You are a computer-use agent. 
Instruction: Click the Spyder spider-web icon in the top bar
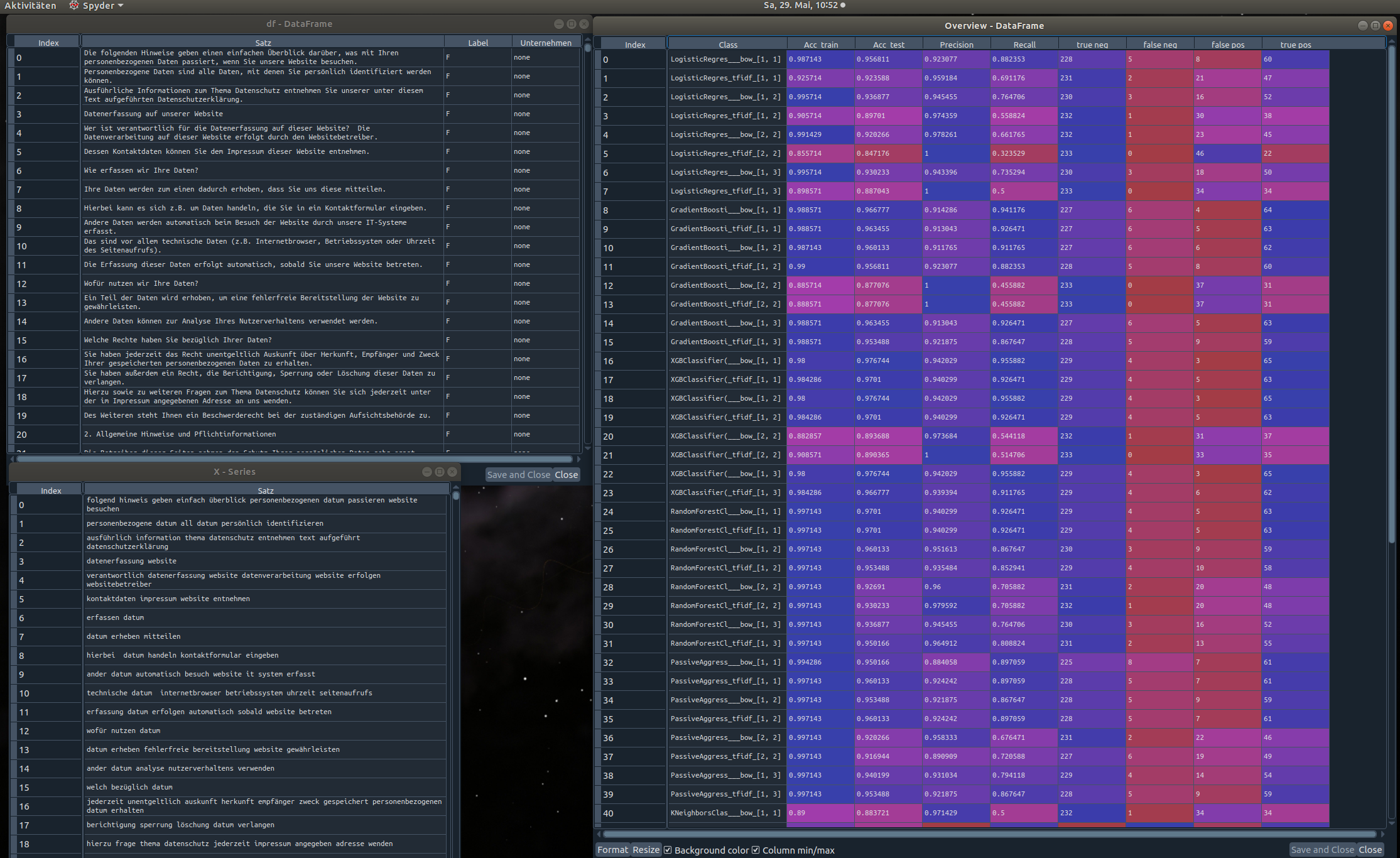coord(74,6)
